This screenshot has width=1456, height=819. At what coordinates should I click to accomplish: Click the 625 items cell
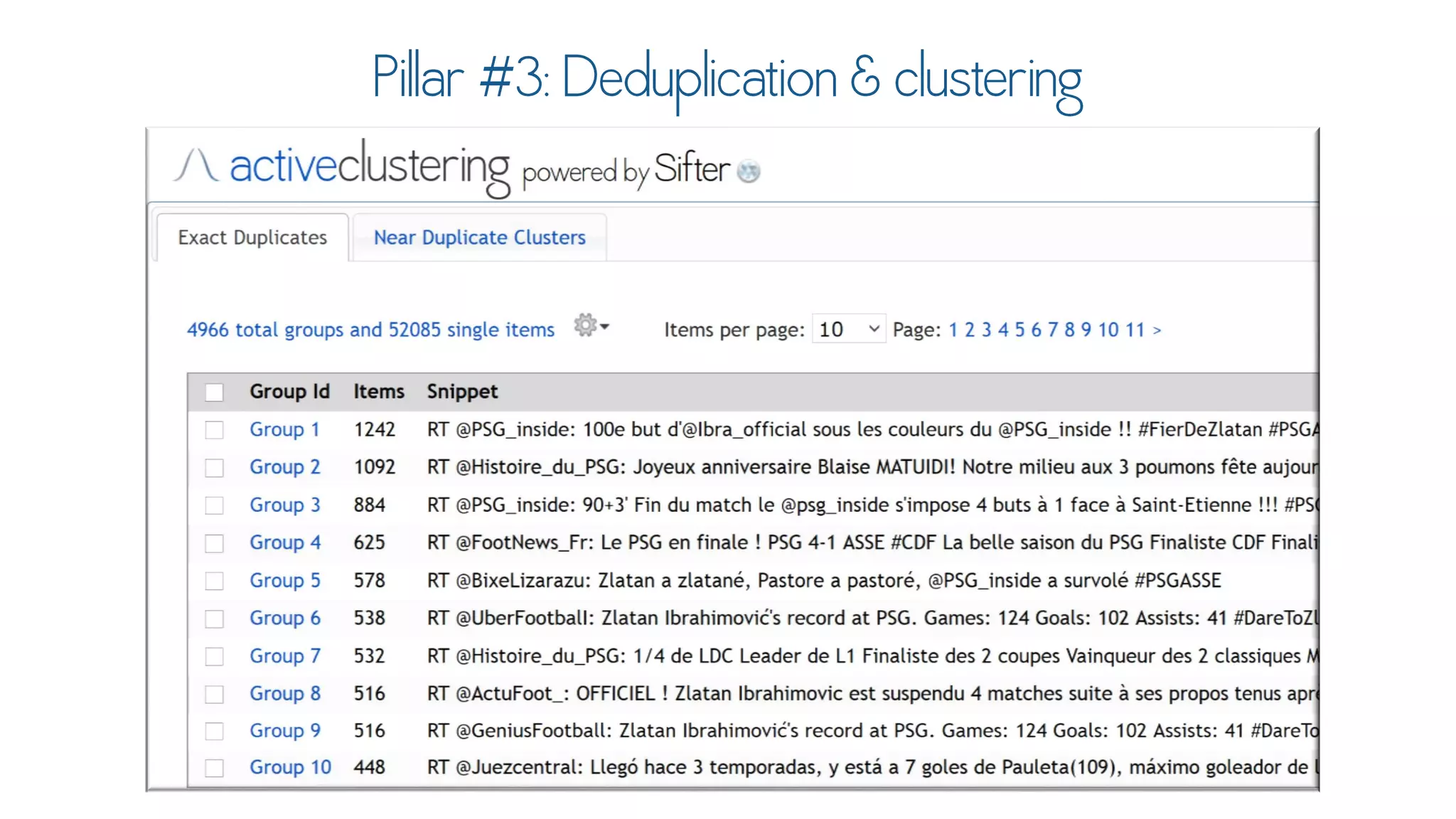370,542
